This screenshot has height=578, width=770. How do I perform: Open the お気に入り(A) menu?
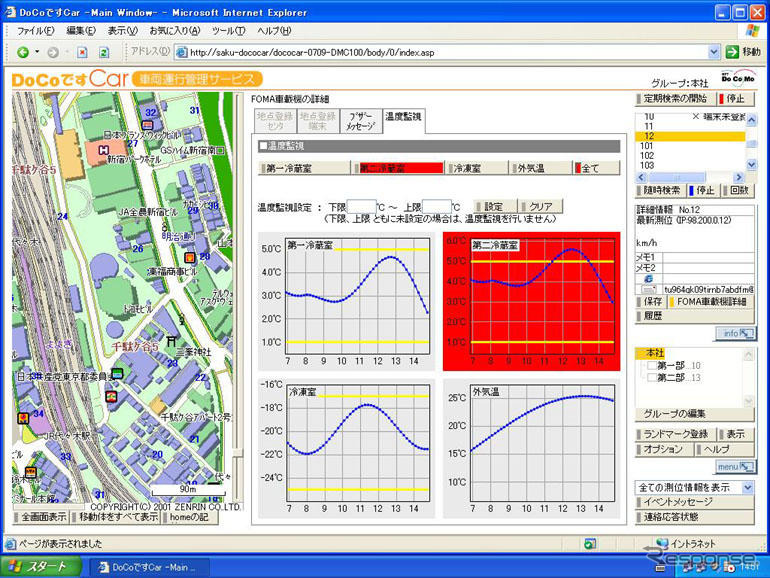[174, 30]
